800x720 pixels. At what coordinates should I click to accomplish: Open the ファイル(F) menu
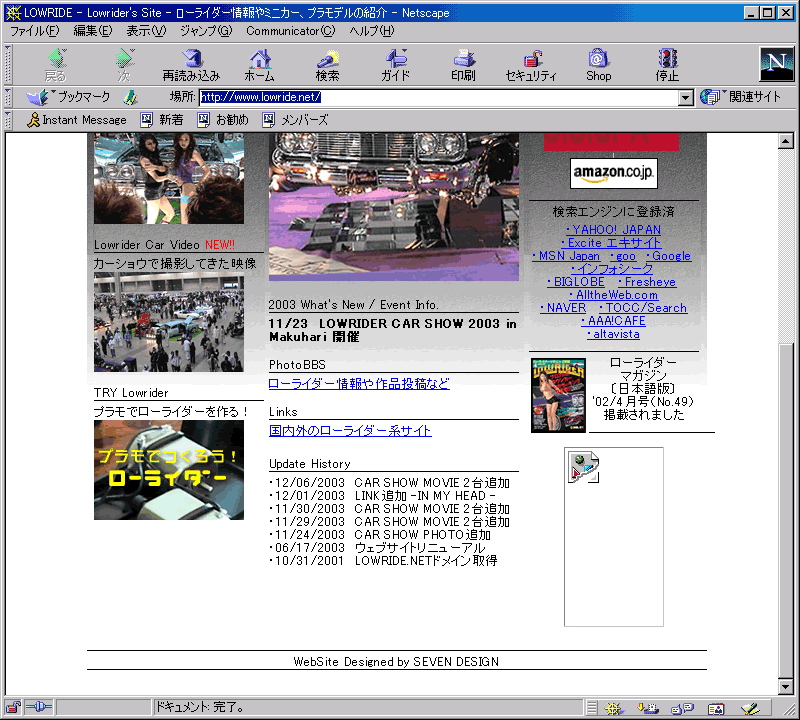tap(35, 31)
